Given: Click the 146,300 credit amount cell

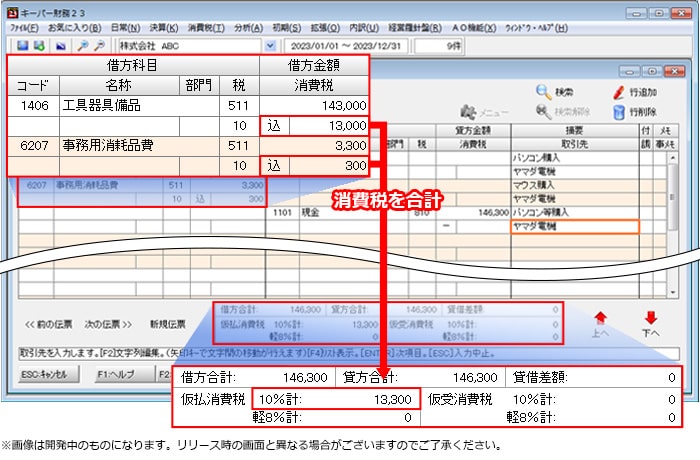Looking at the screenshot, I should pyautogui.click(x=473, y=213).
